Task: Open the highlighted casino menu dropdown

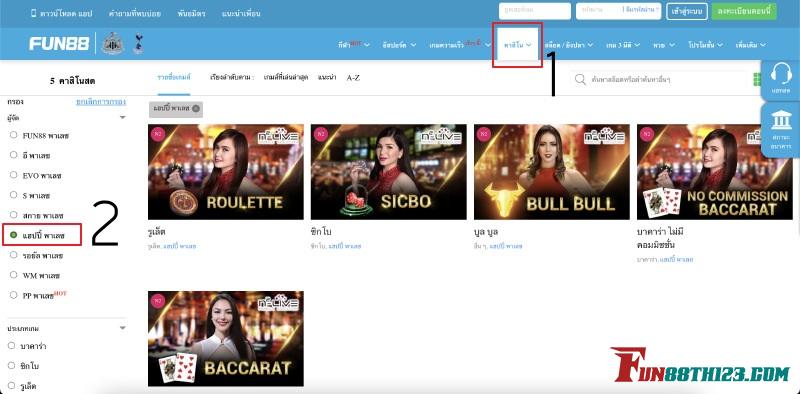Action: (x=517, y=45)
